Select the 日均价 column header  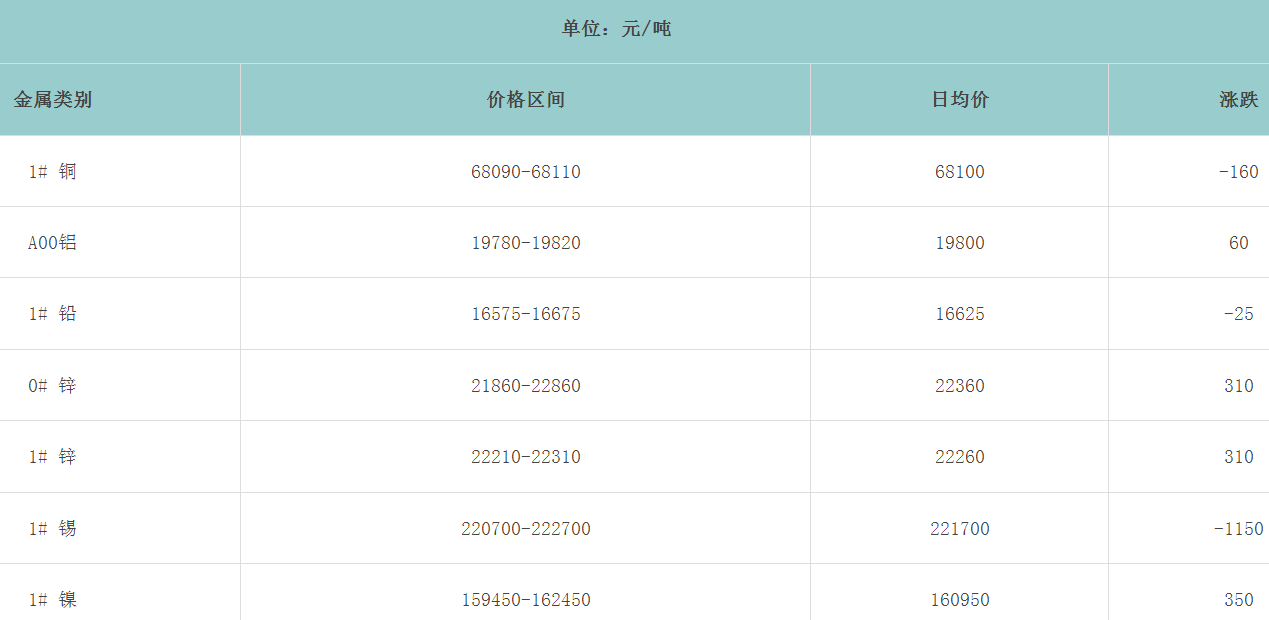point(960,100)
